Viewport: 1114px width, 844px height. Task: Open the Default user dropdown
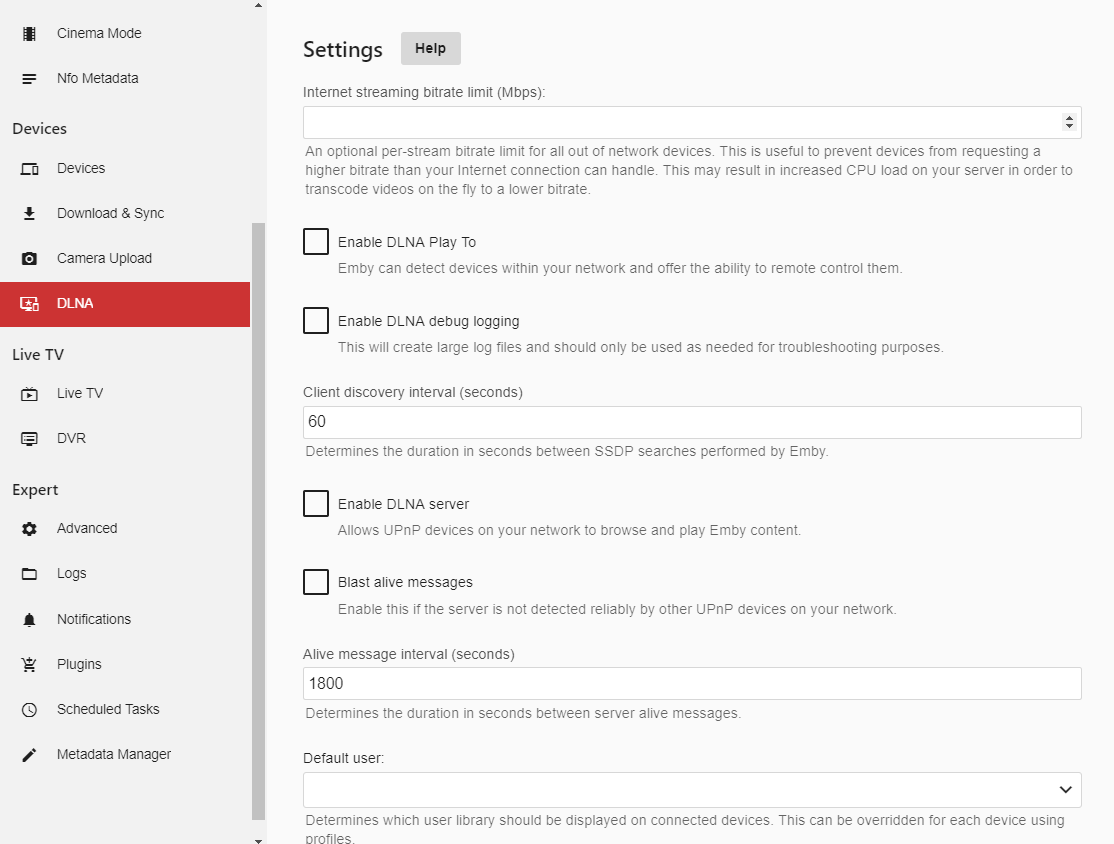click(x=692, y=790)
